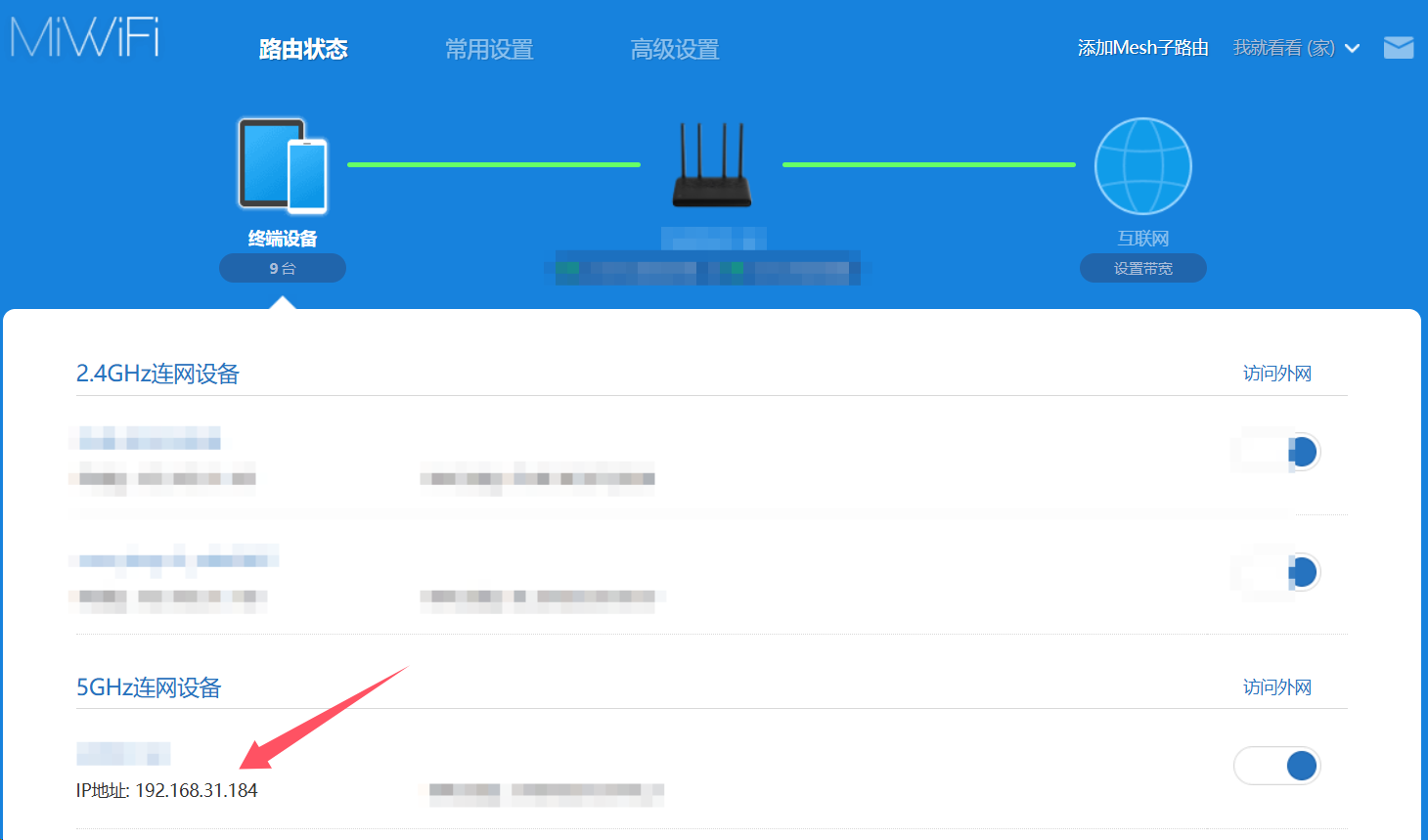Switch to the 常用设置 tab

(x=489, y=49)
